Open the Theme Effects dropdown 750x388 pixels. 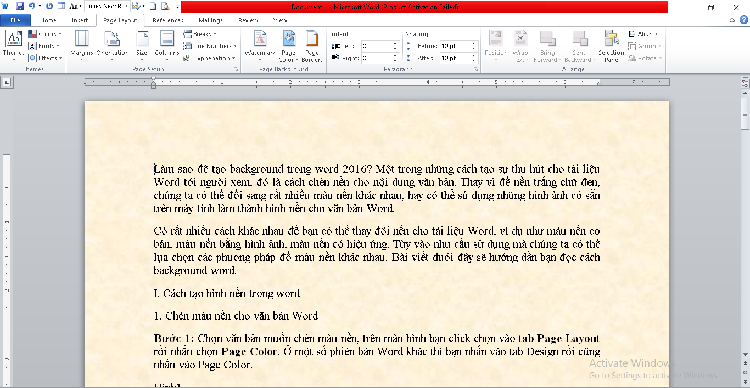tap(45, 58)
